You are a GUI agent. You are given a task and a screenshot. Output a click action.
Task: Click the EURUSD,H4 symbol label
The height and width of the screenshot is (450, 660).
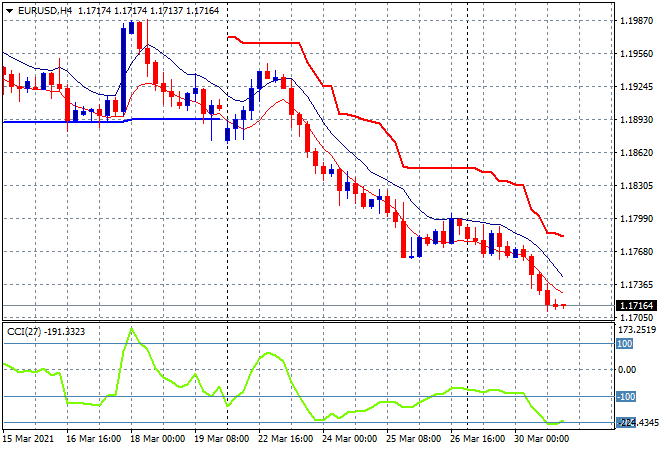pos(42,10)
